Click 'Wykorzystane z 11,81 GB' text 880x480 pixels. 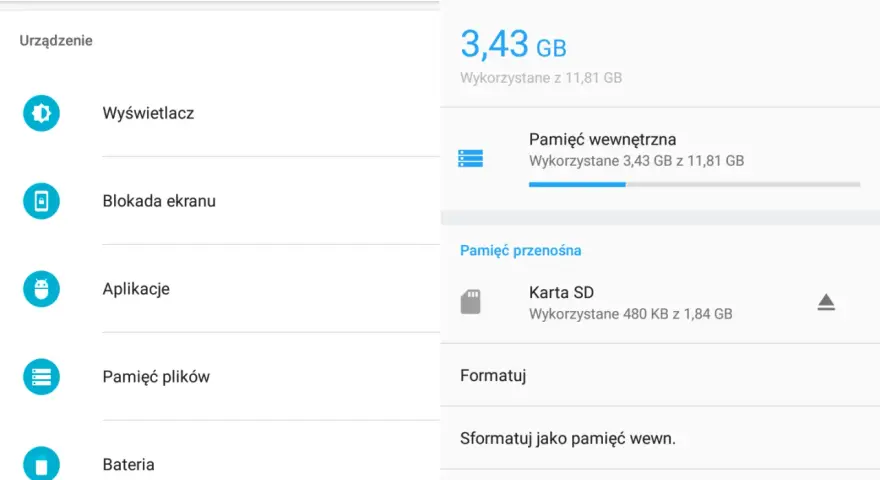tap(541, 77)
